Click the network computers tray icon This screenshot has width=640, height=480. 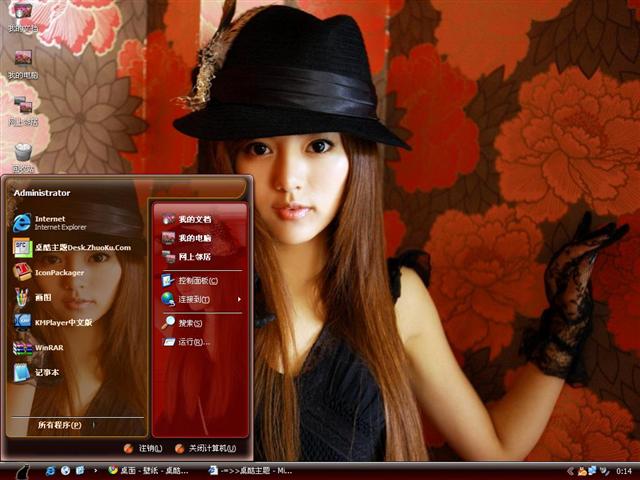tap(592, 471)
